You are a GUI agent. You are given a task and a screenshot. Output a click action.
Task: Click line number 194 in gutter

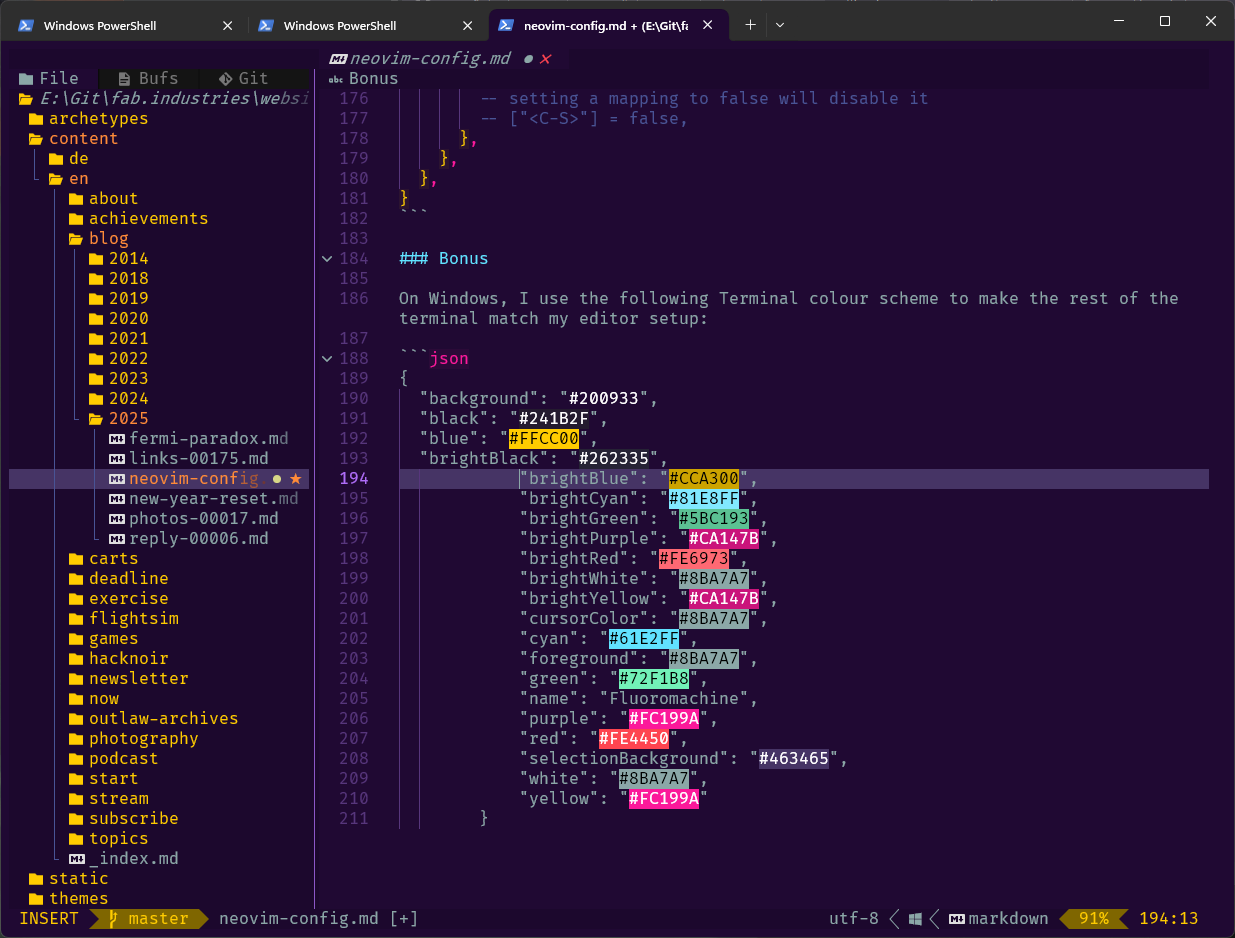(x=353, y=478)
